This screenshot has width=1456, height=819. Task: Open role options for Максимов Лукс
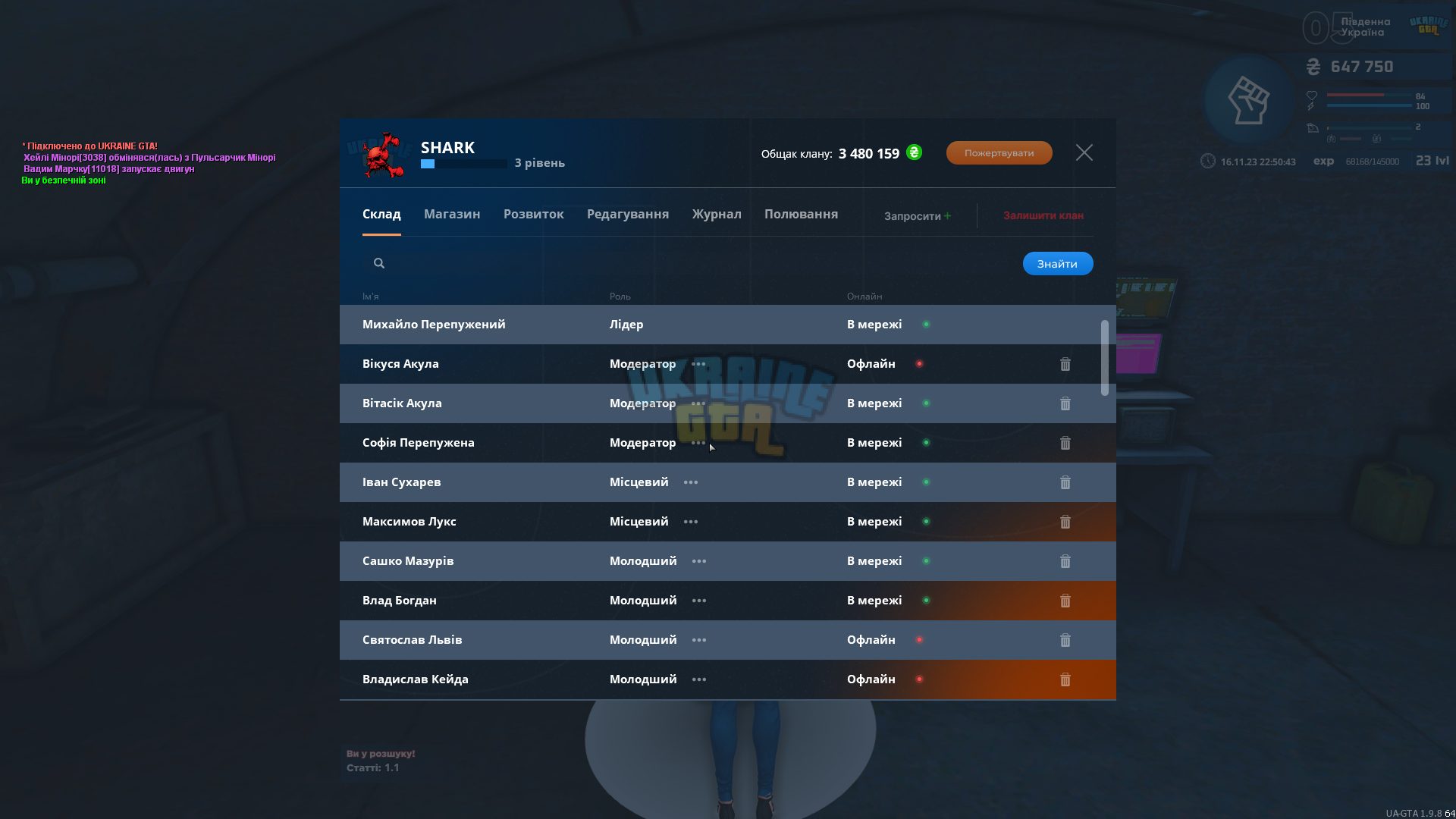click(691, 522)
